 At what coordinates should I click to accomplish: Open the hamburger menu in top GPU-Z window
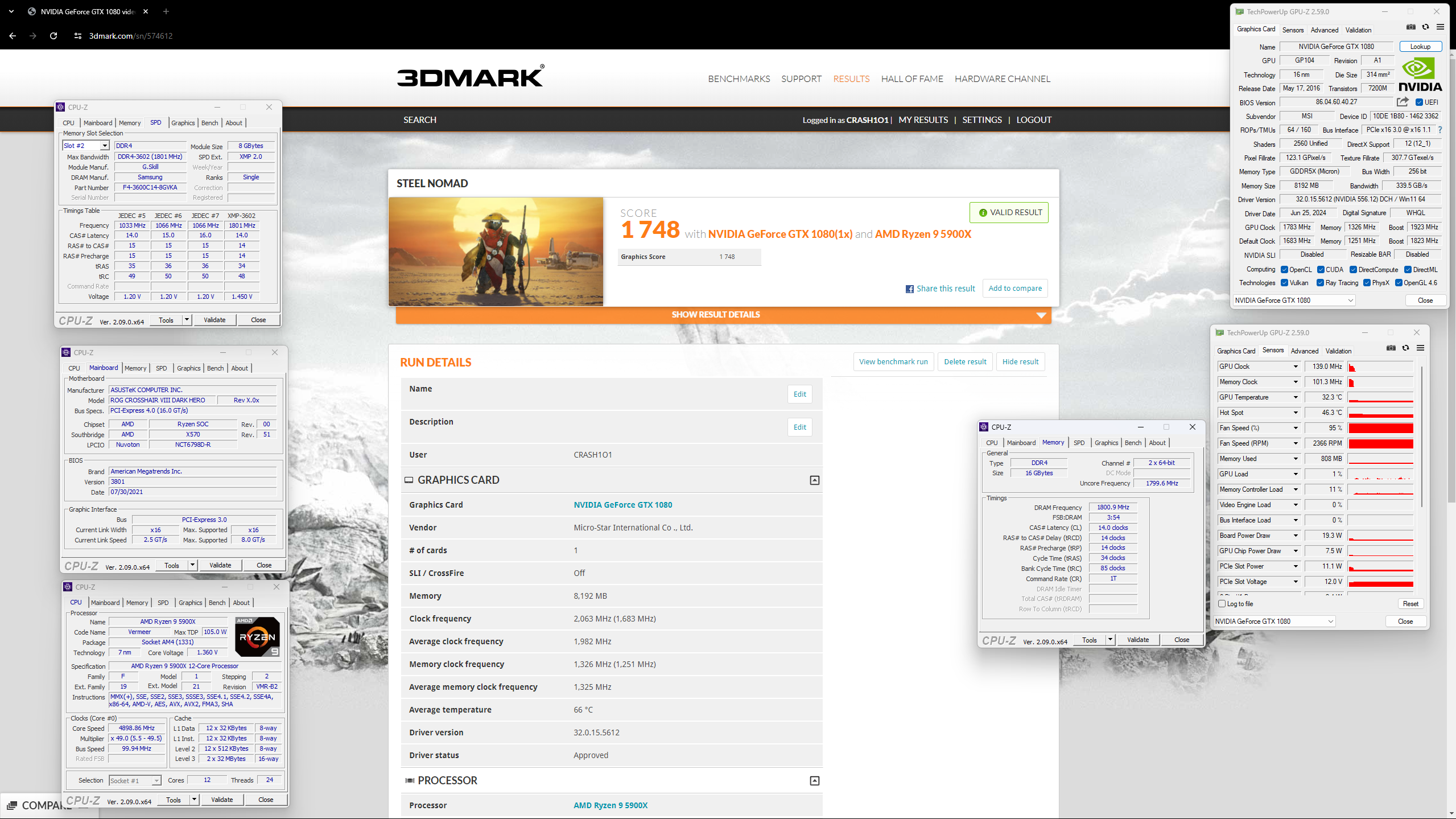[1440, 27]
